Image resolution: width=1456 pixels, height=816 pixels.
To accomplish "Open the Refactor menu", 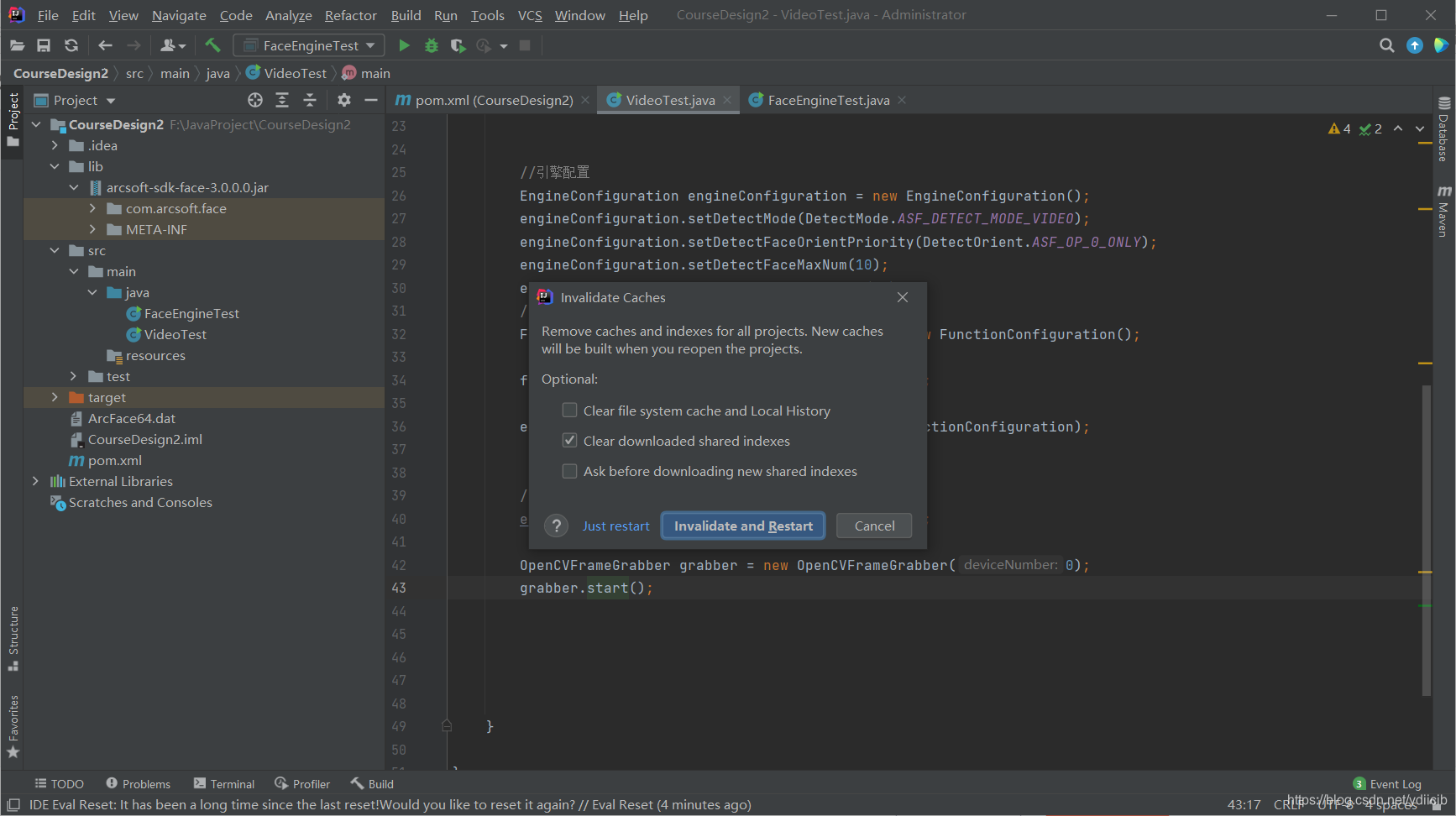I will tap(351, 15).
